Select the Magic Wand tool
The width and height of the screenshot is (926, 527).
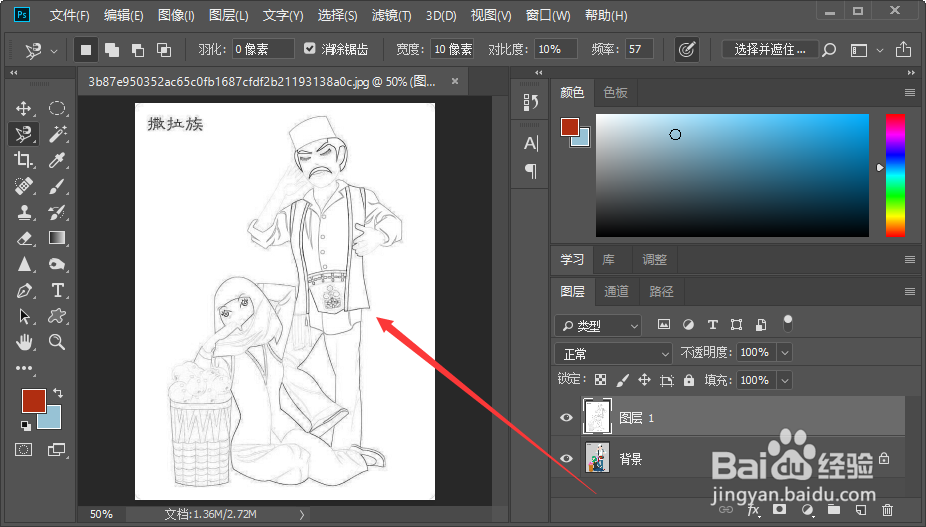click(57, 134)
